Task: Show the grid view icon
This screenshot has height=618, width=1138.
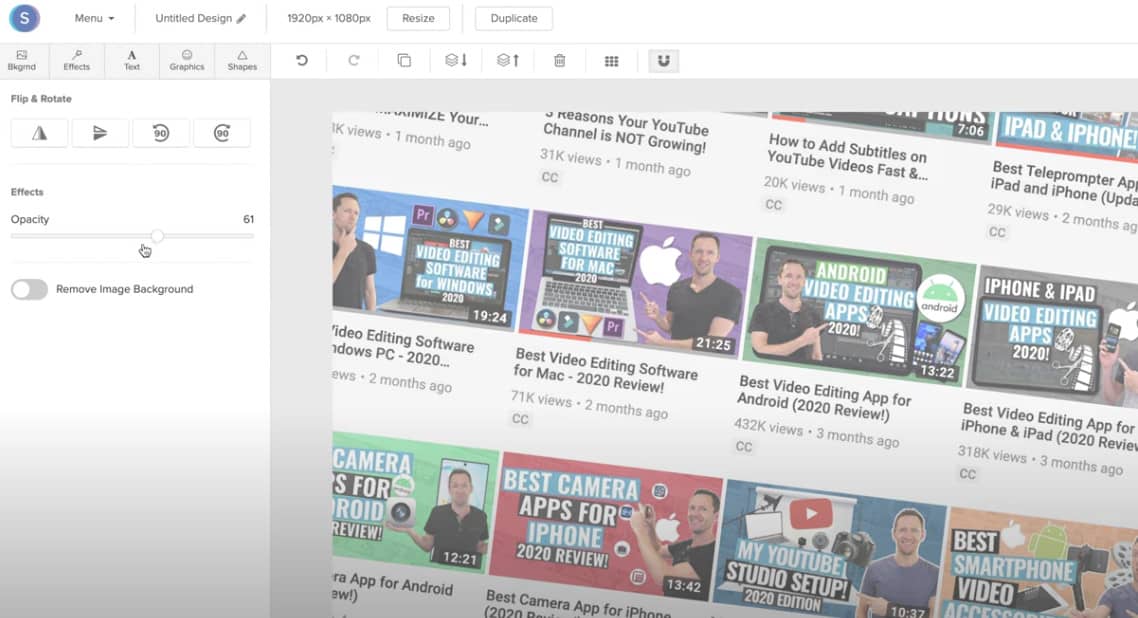Action: coord(611,61)
